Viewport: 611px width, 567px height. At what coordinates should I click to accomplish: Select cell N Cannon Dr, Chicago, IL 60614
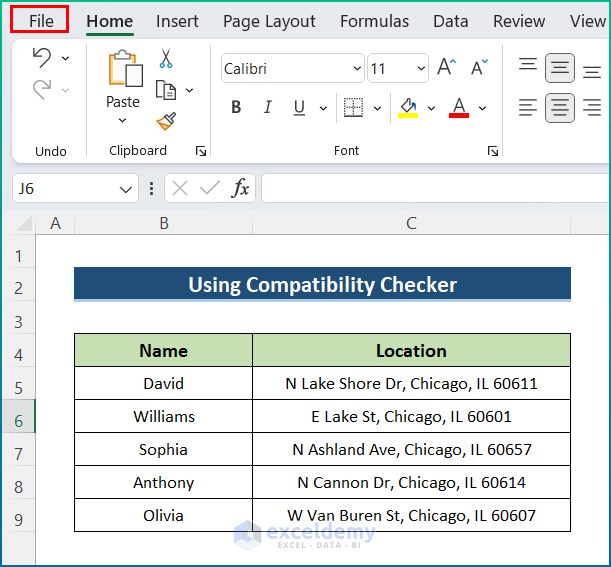coord(411,482)
